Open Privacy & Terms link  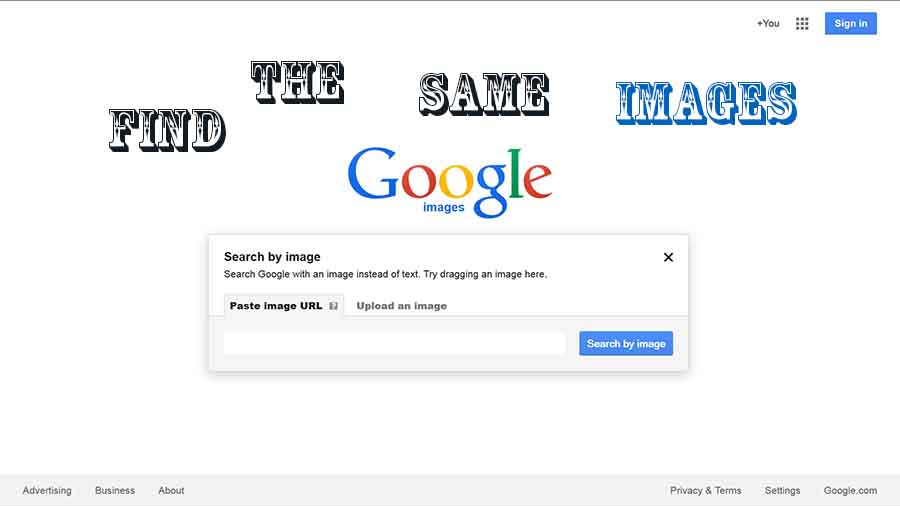[x=705, y=491]
